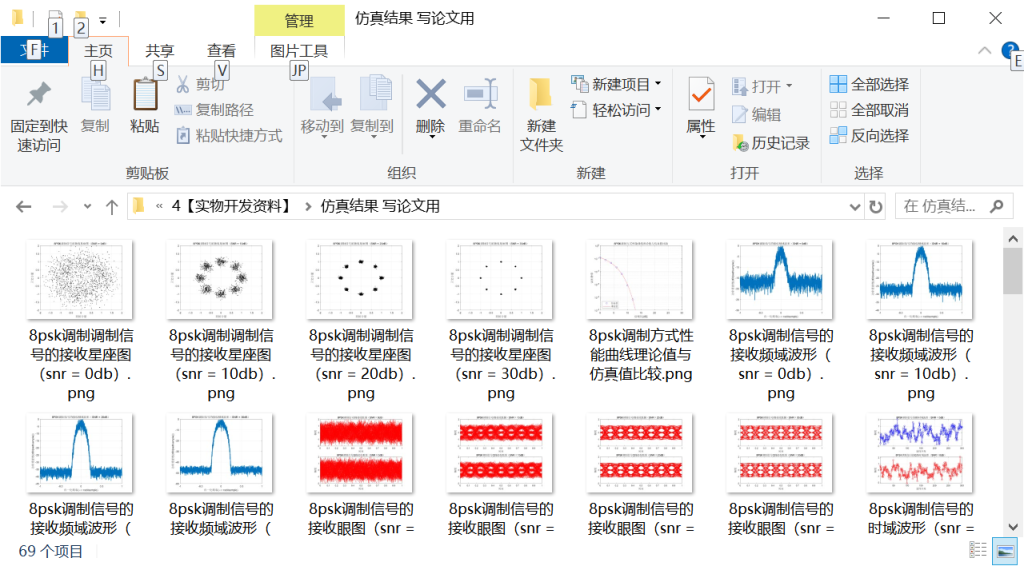Click the Back navigation arrow
The height and width of the screenshot is (566, 1024).
pyautogui.click(x=24, y=207)
